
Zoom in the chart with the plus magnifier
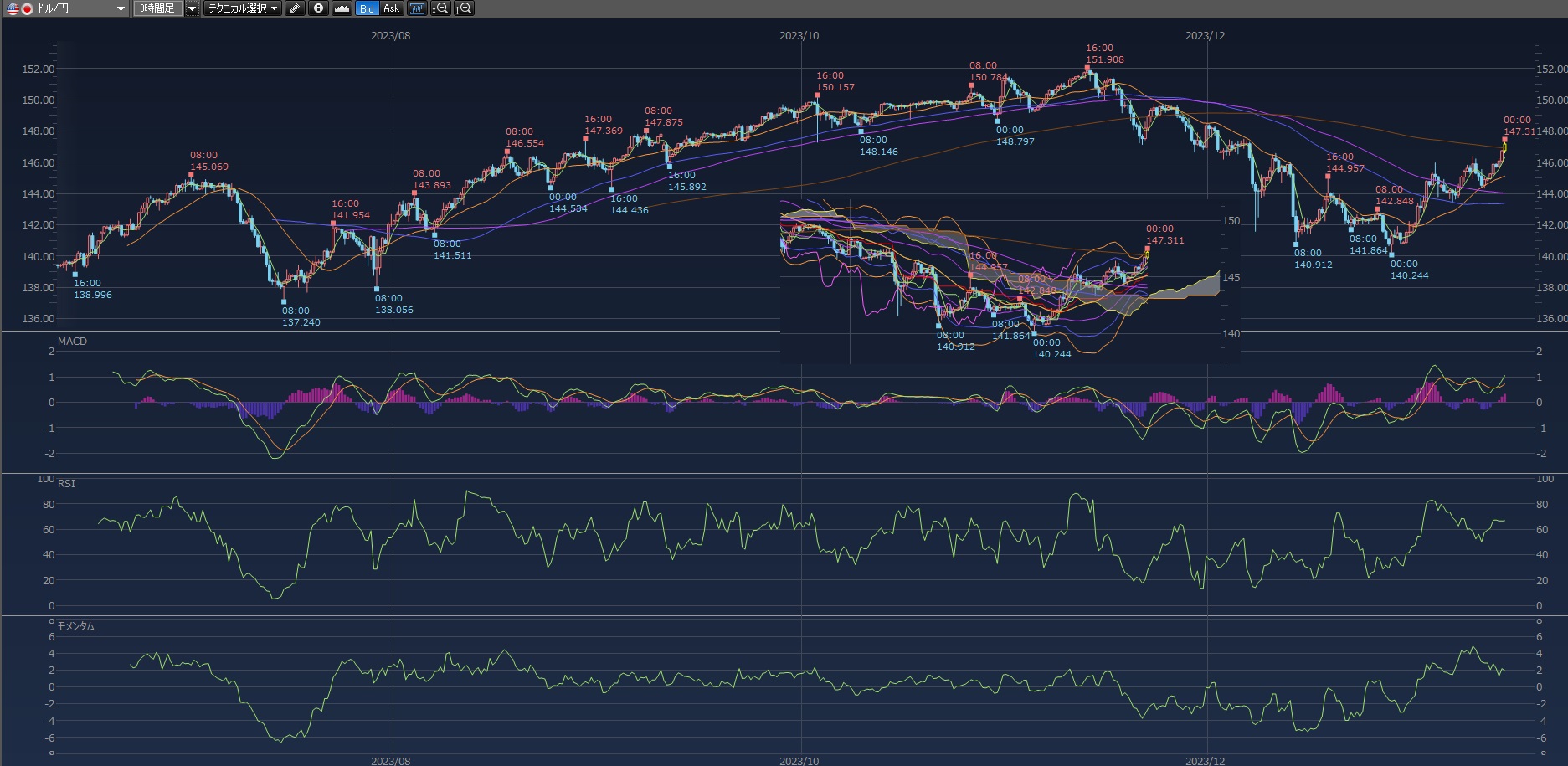pyautogui.click(x=464, y=8)
